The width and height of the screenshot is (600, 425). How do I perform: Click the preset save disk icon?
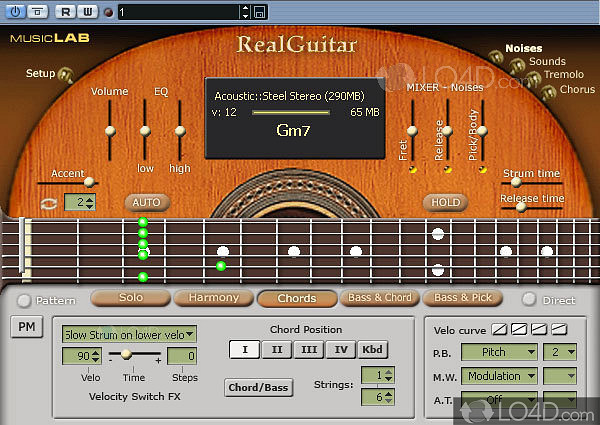(259, 12)
